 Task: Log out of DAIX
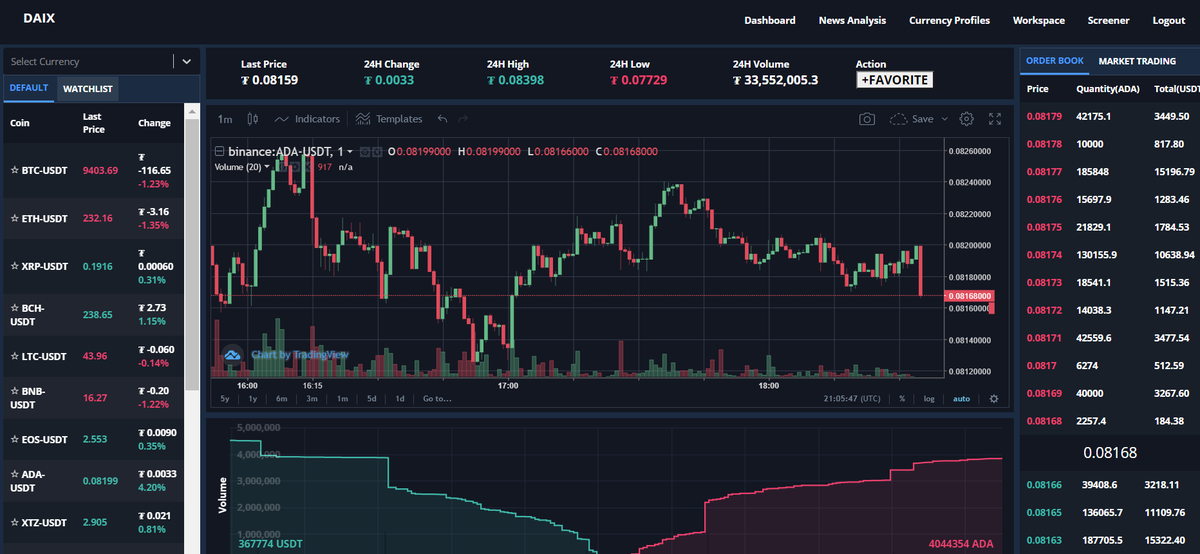[1169, 20]
